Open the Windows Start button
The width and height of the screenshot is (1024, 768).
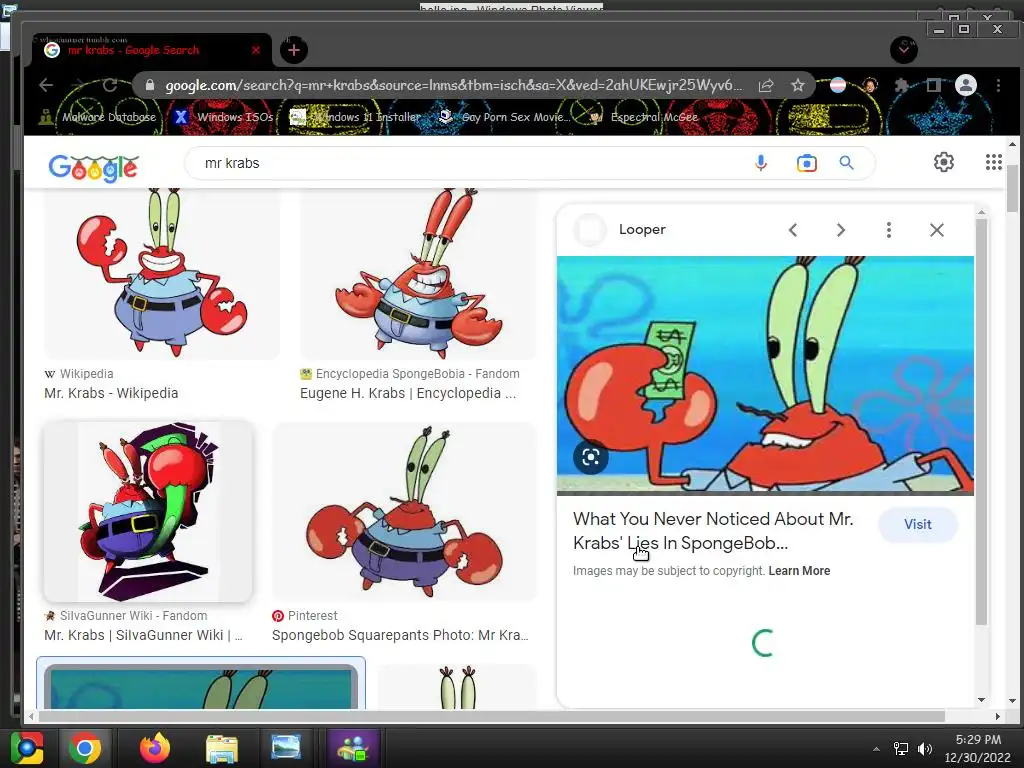pos(27,748)
